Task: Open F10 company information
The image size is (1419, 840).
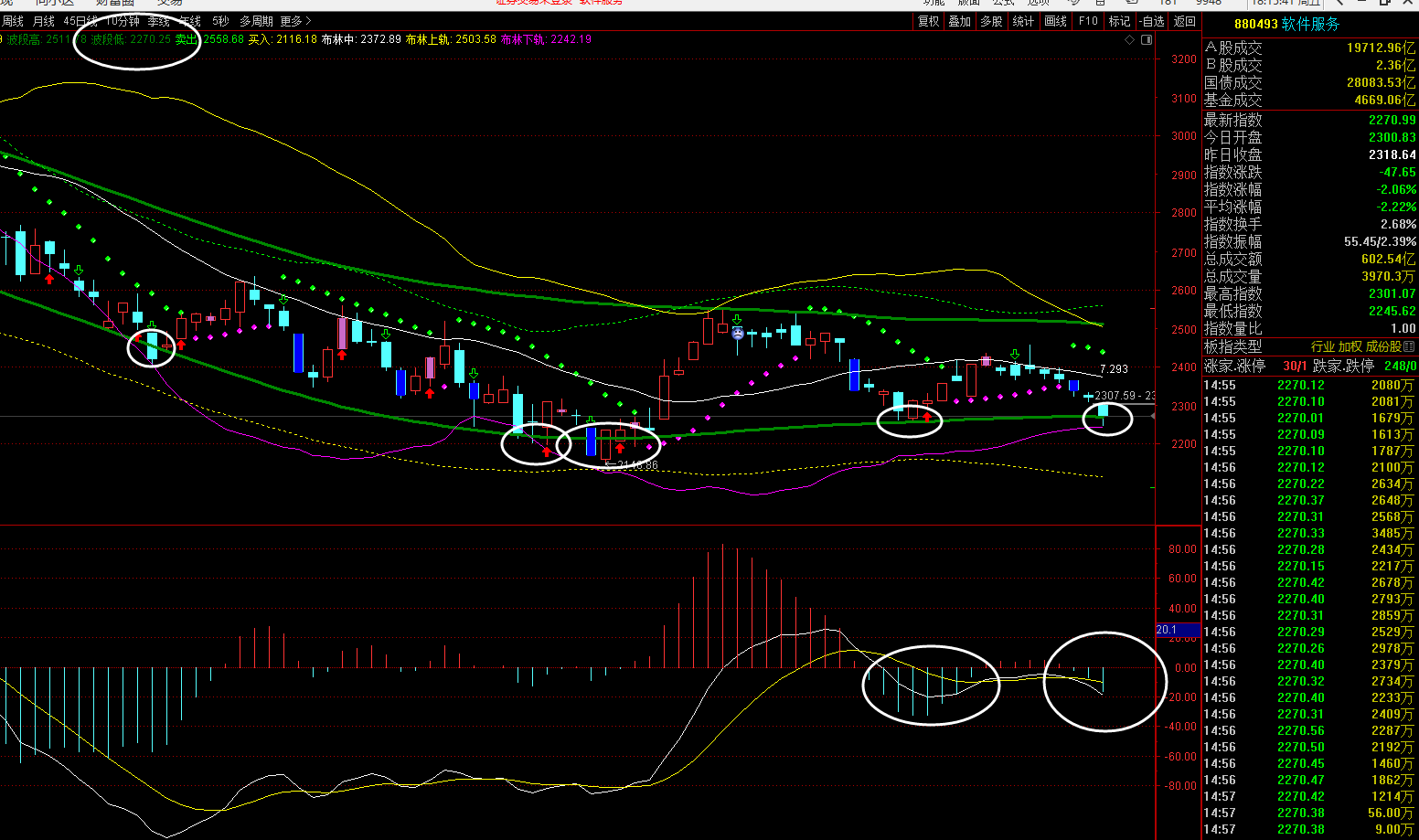Action: pyautogui.click(x=1088, y=21)
